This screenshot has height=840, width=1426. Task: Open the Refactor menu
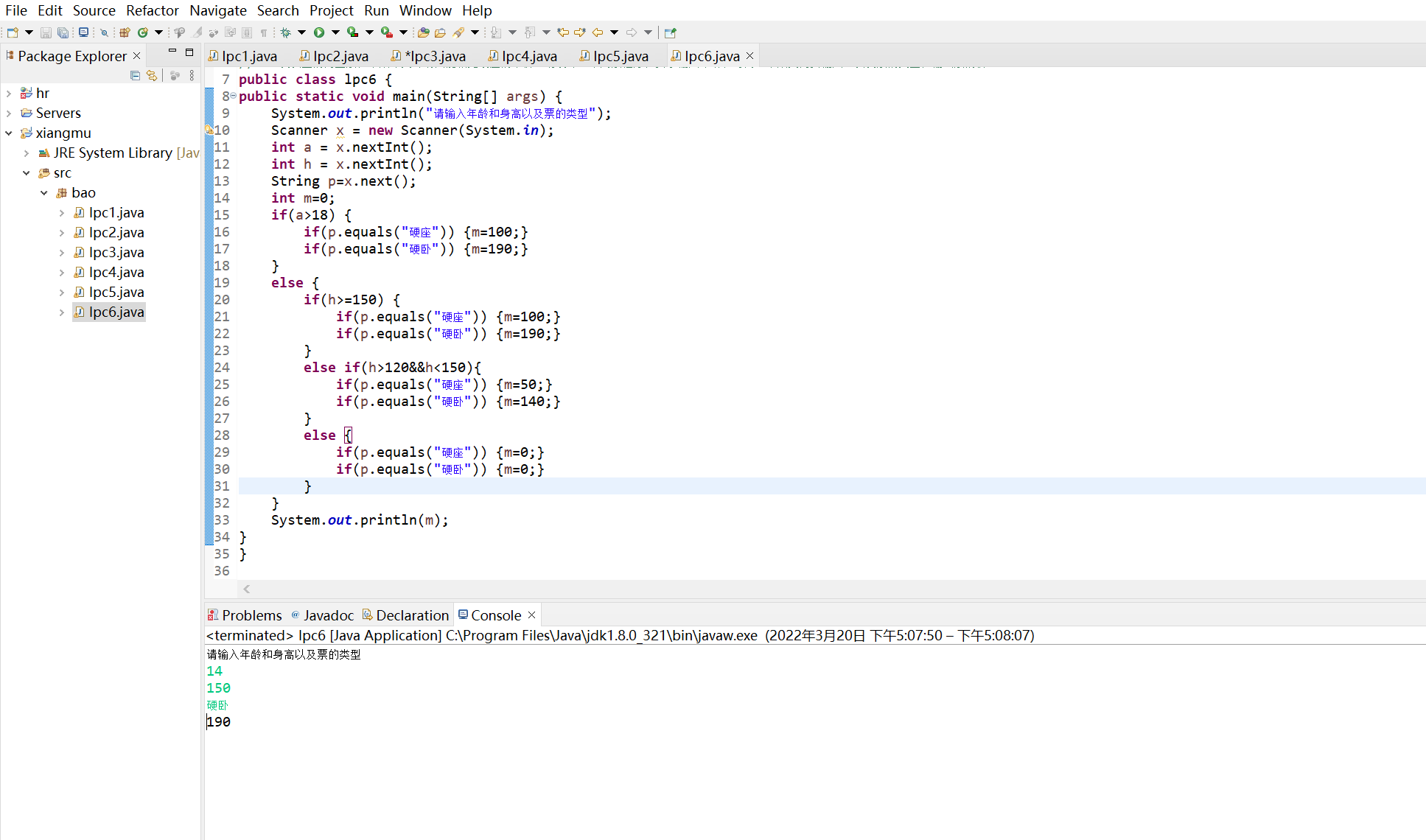tap(152, 10)
